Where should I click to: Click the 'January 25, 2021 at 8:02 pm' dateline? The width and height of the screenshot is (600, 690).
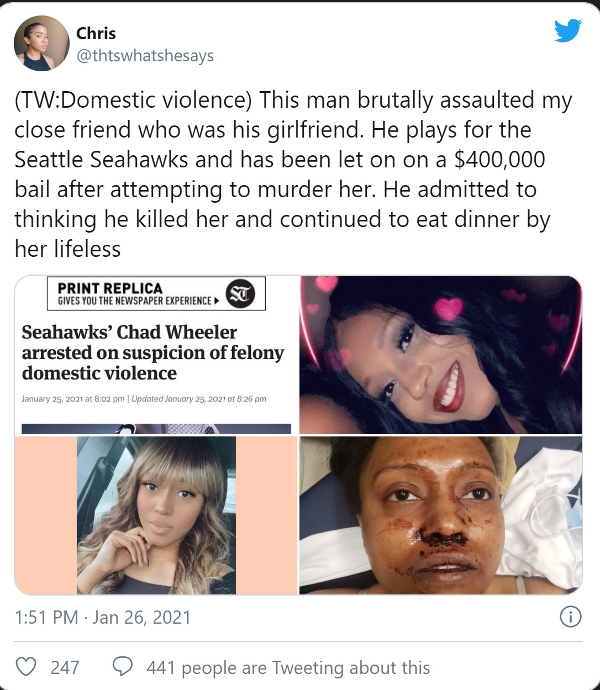click(x=73, y=399)
